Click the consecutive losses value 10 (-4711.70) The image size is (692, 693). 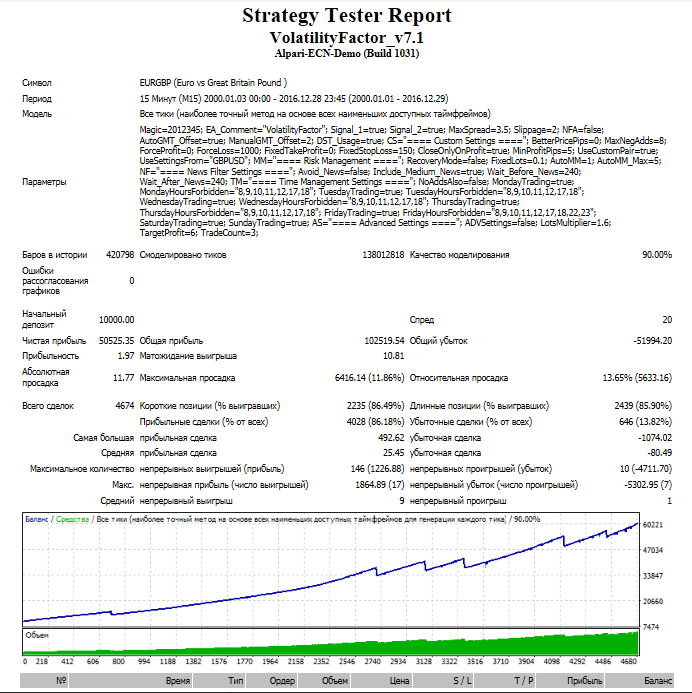646,469
